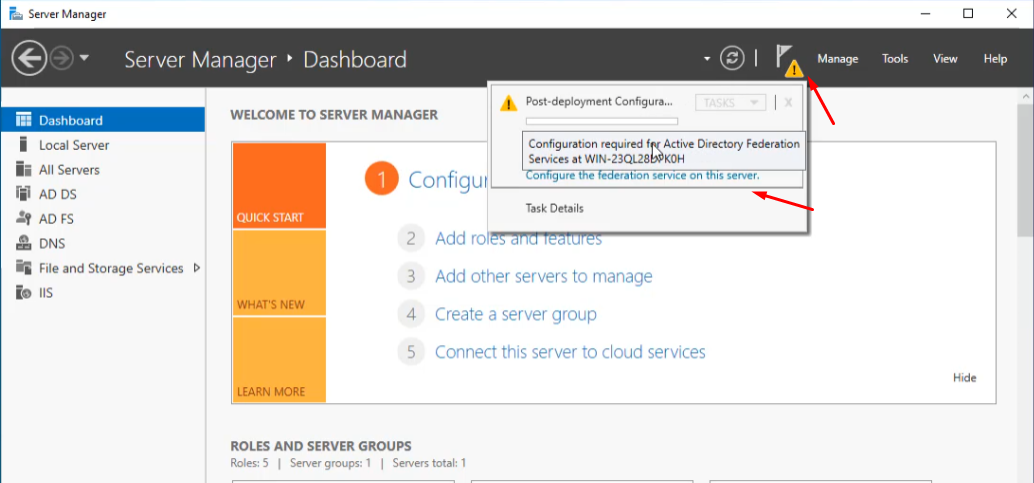Open File and Storage Services
Image resolution: width=1034 pixels, height=483 pixels.
(103, 268)
